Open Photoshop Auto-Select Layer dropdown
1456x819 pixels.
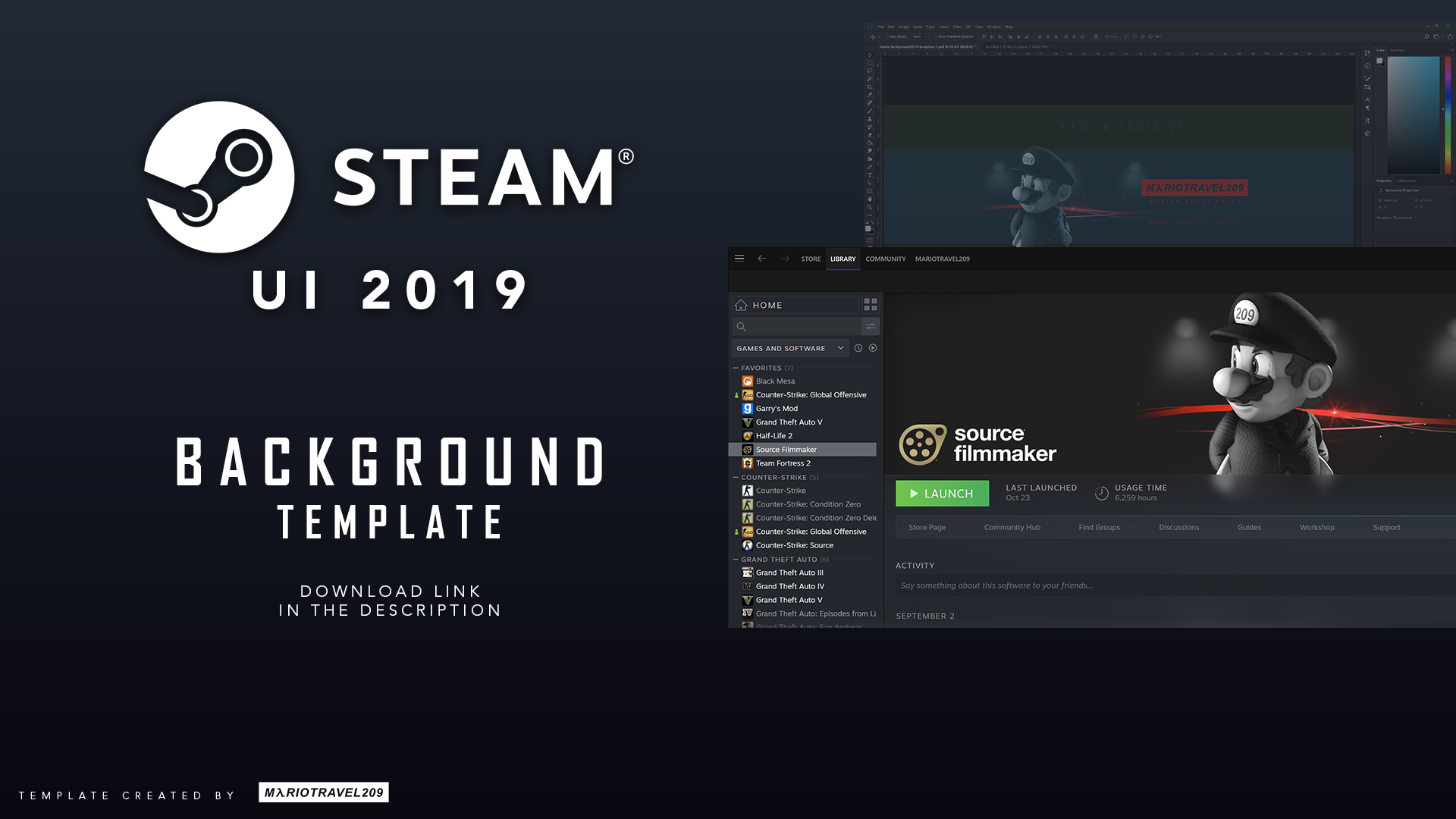click(919, 36)
